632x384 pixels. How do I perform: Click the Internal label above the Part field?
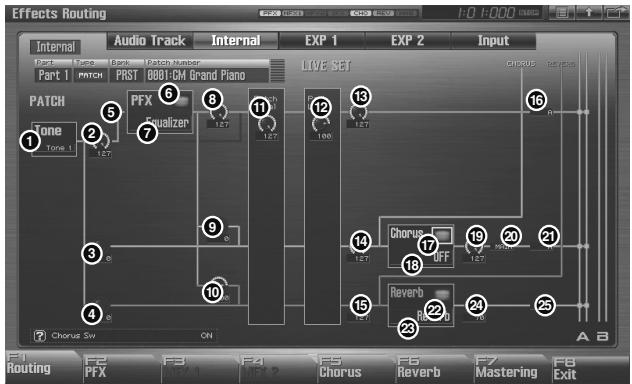(55, 47)
